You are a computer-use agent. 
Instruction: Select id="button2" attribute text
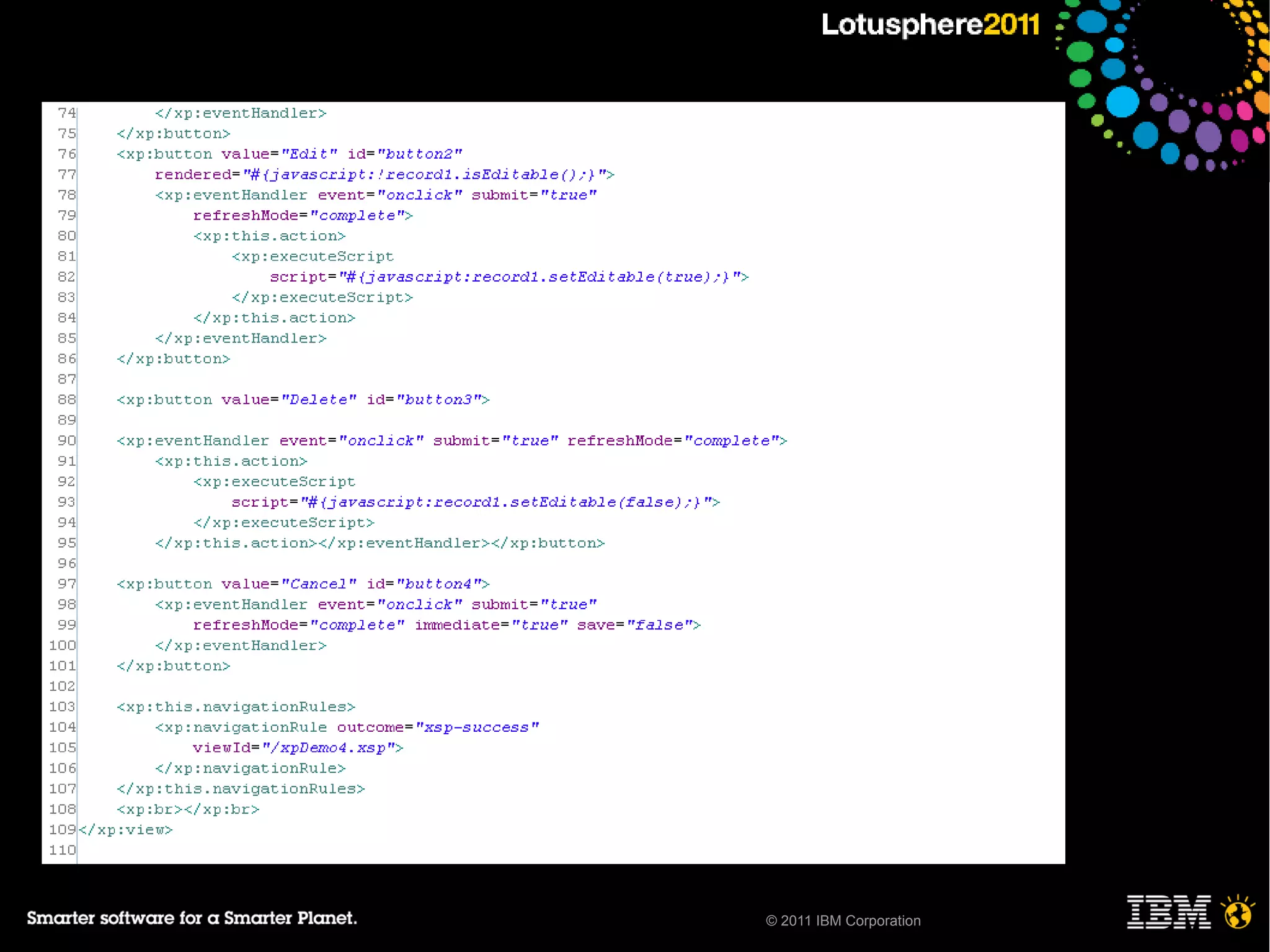(x=405, y=154)
